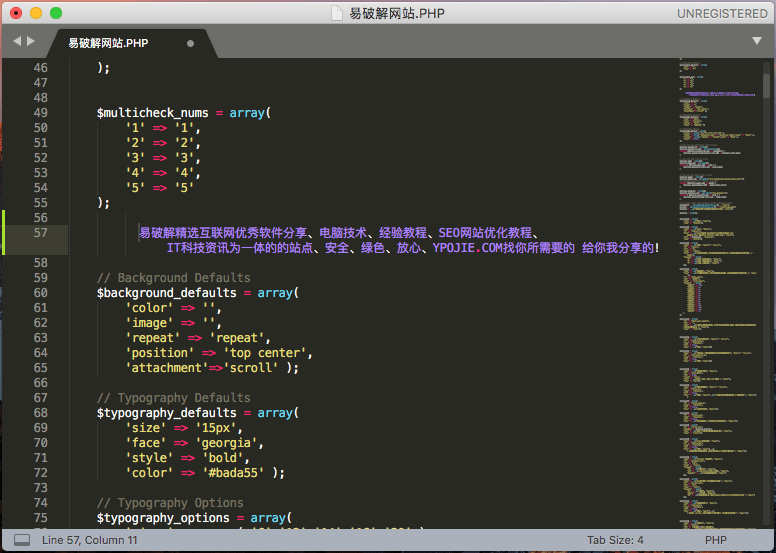Select the 易破解网站.PHP file tab
The height and width of the screenshot is (553, 776).
[x=108, y=44]
